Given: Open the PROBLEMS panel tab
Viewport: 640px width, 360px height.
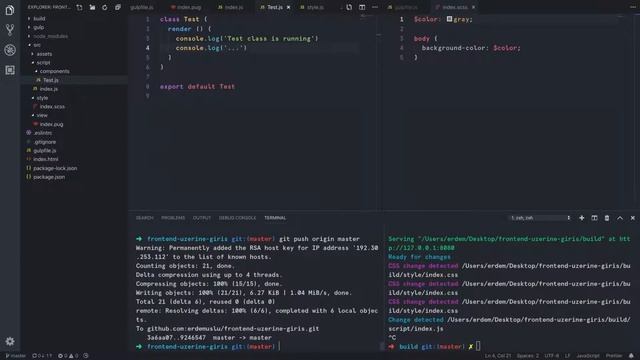Looking at the screenshot, I should point(173,218).
